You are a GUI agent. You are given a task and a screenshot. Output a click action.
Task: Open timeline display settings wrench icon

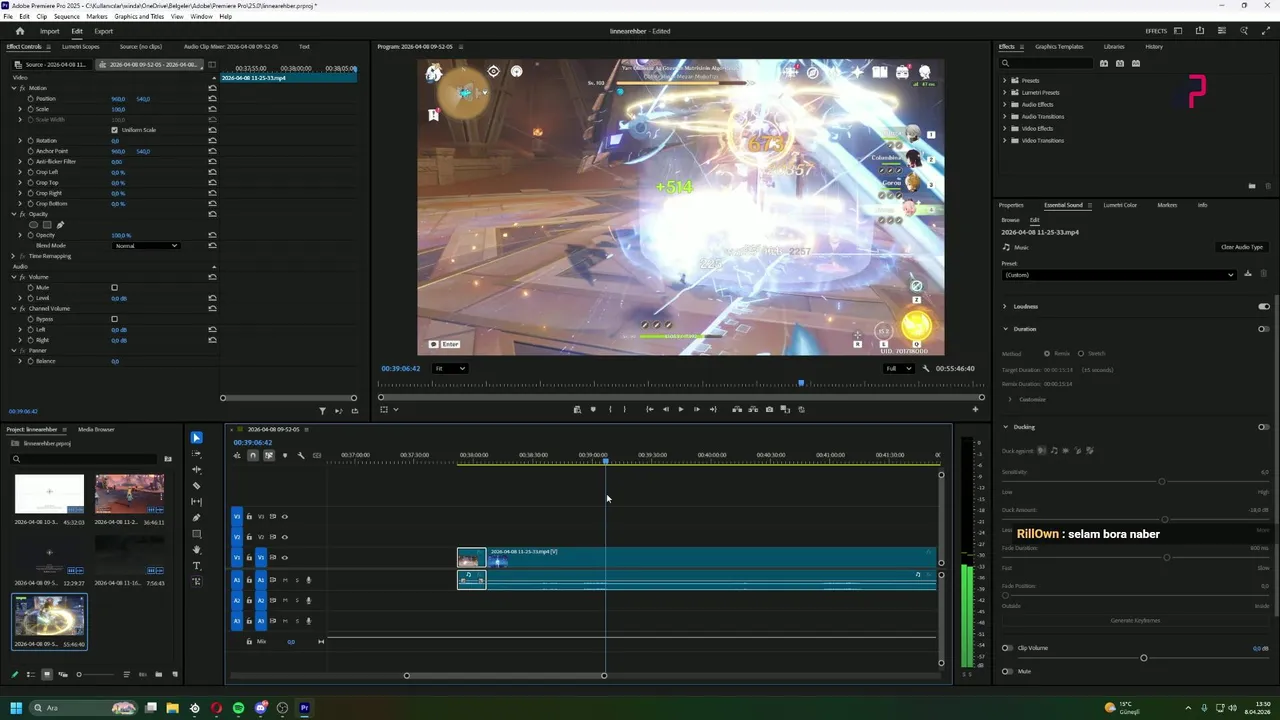301,455
